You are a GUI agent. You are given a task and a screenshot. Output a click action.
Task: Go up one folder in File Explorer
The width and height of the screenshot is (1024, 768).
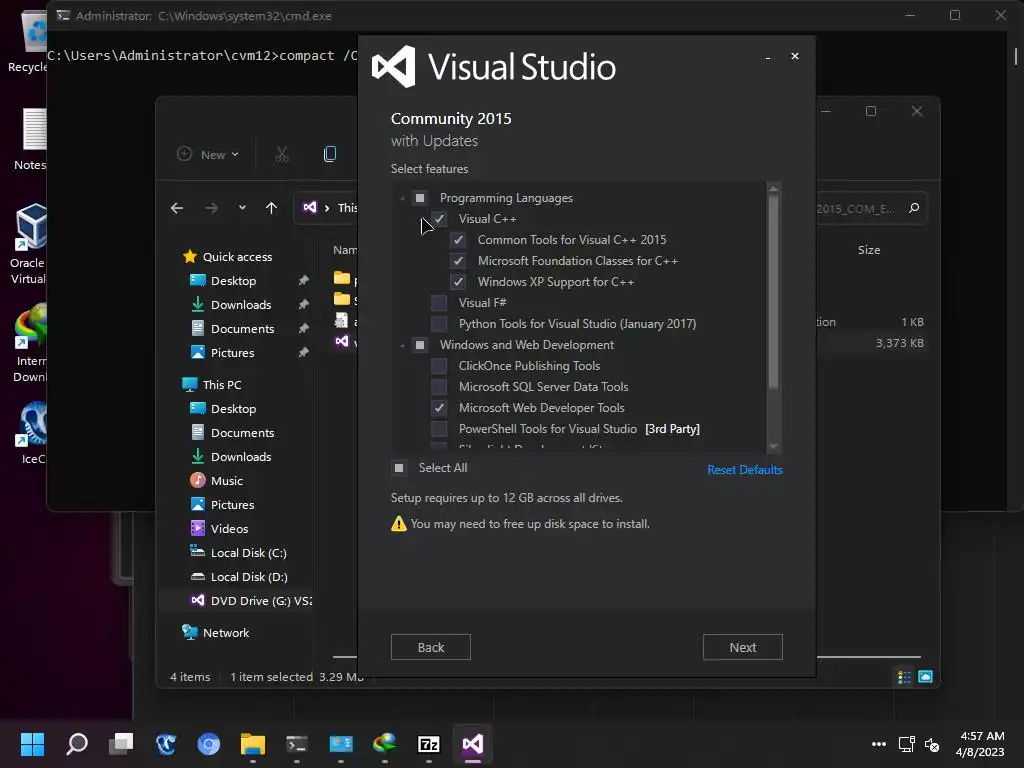[271, 208]
